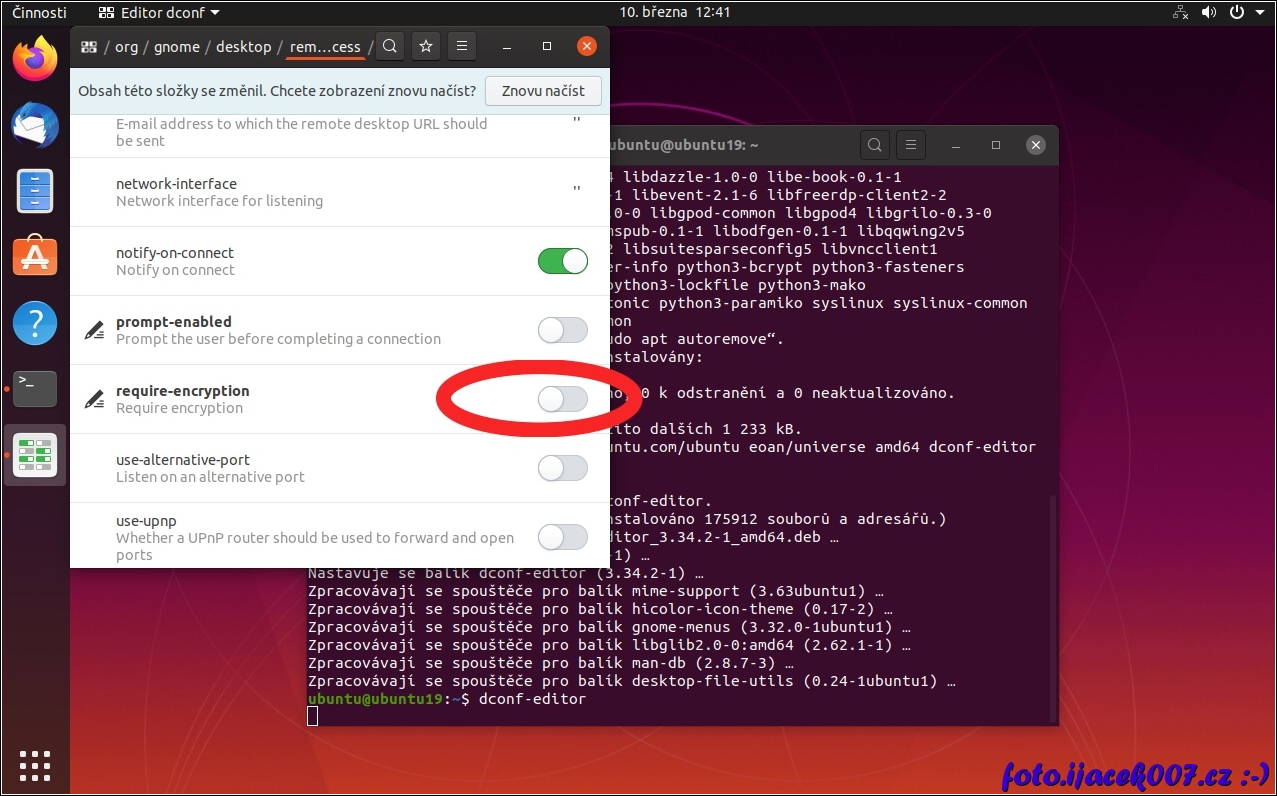Open Firefox from the dock

[x=35, y=59]
